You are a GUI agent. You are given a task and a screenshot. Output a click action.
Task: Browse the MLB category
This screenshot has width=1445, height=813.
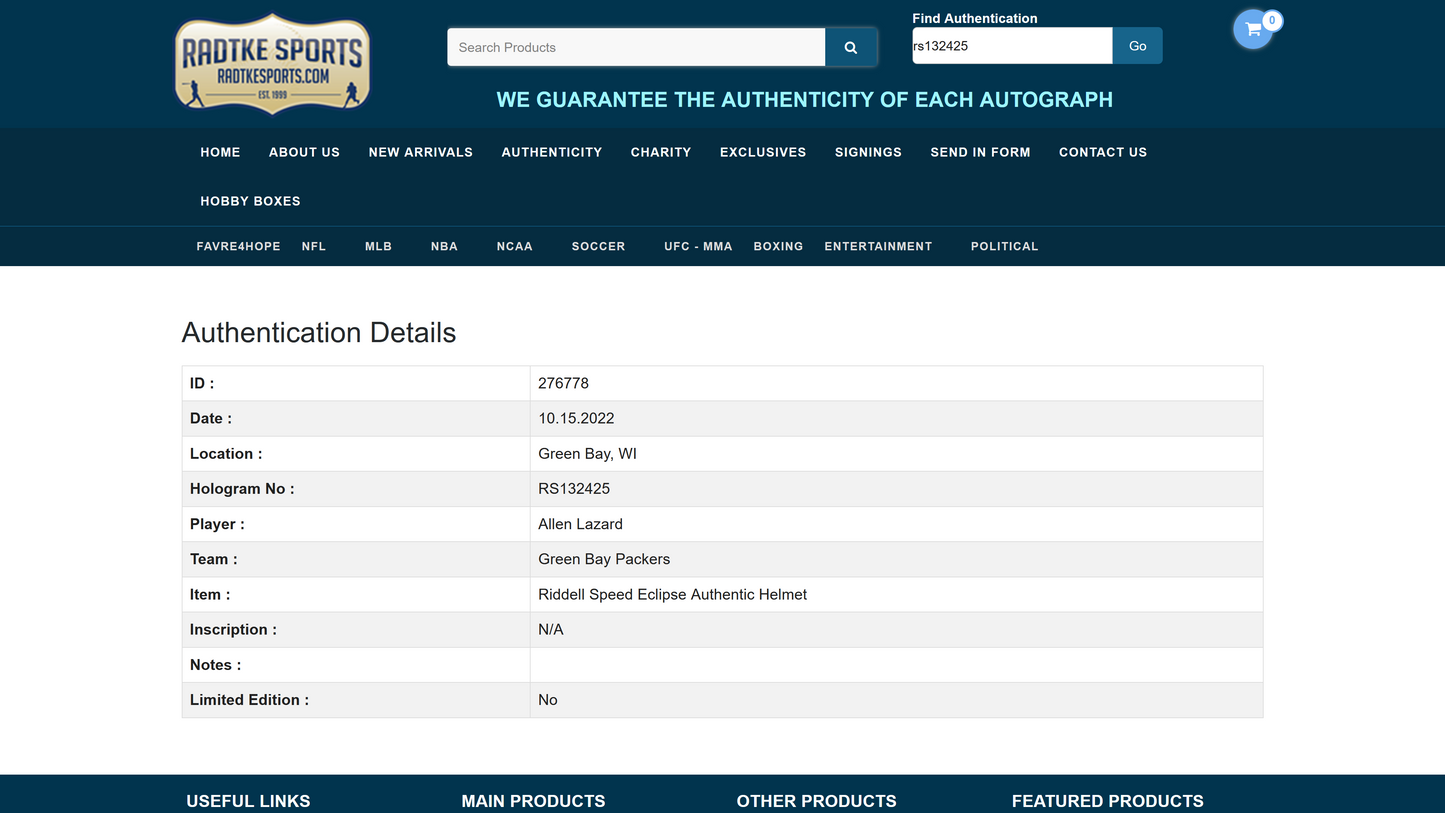tap(378, 246)
